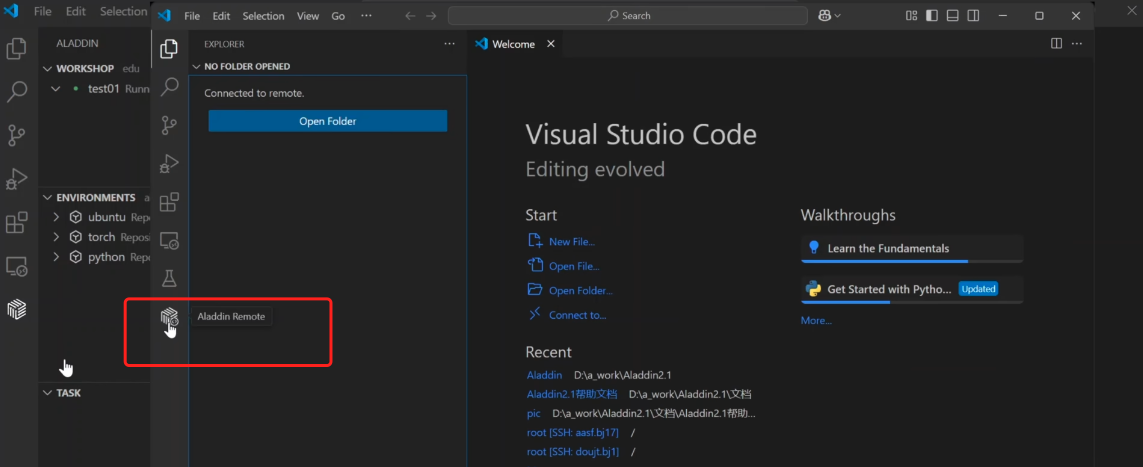Toggle bottom panel visibility
This screenshot has width=1143, height=467.
click(x=953, y=15)
